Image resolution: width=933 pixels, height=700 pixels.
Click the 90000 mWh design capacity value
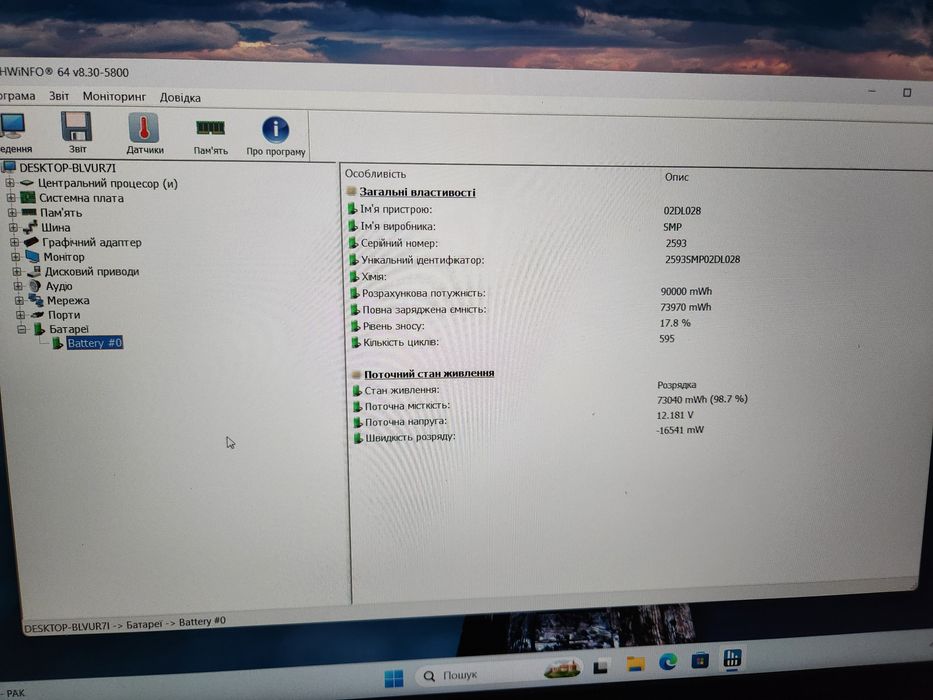pyautogui.click(x=686, y=291)
